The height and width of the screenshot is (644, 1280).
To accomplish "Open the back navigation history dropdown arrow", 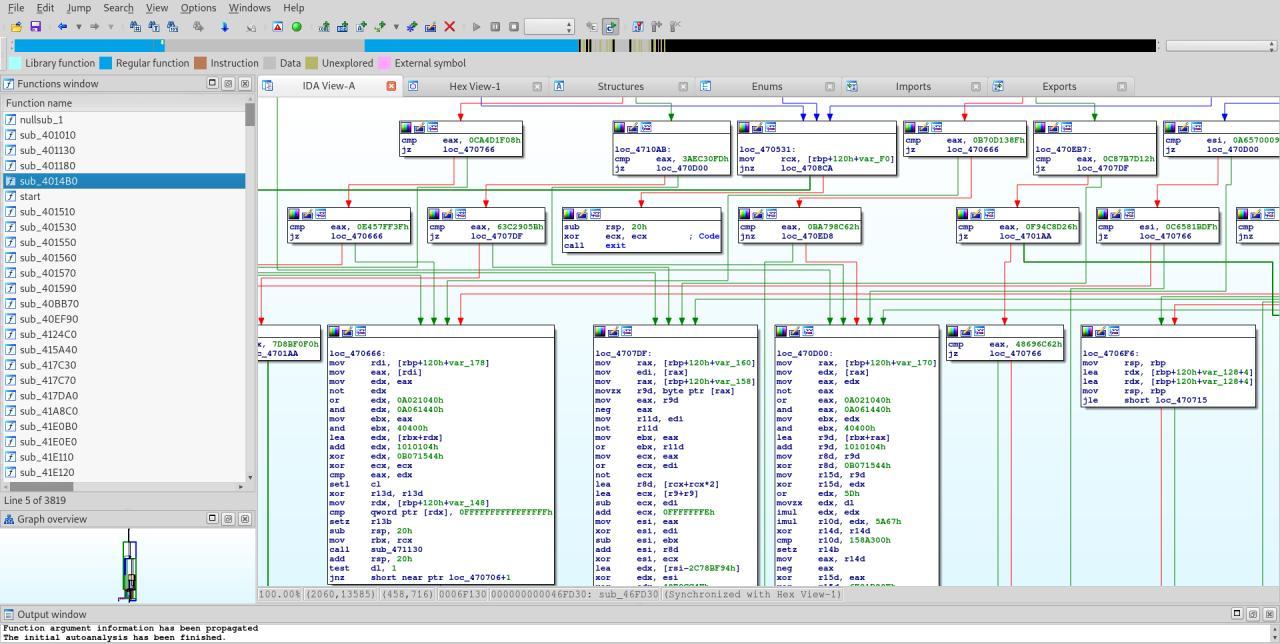I will pos(78,25).
